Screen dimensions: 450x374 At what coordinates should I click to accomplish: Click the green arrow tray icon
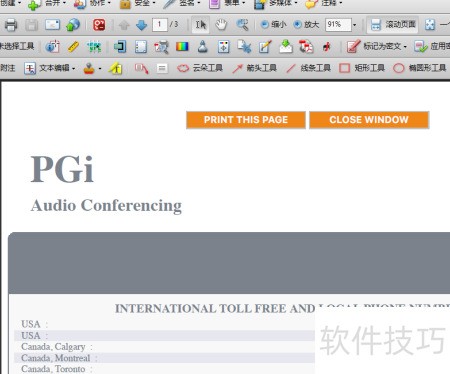tap(286, 47)
